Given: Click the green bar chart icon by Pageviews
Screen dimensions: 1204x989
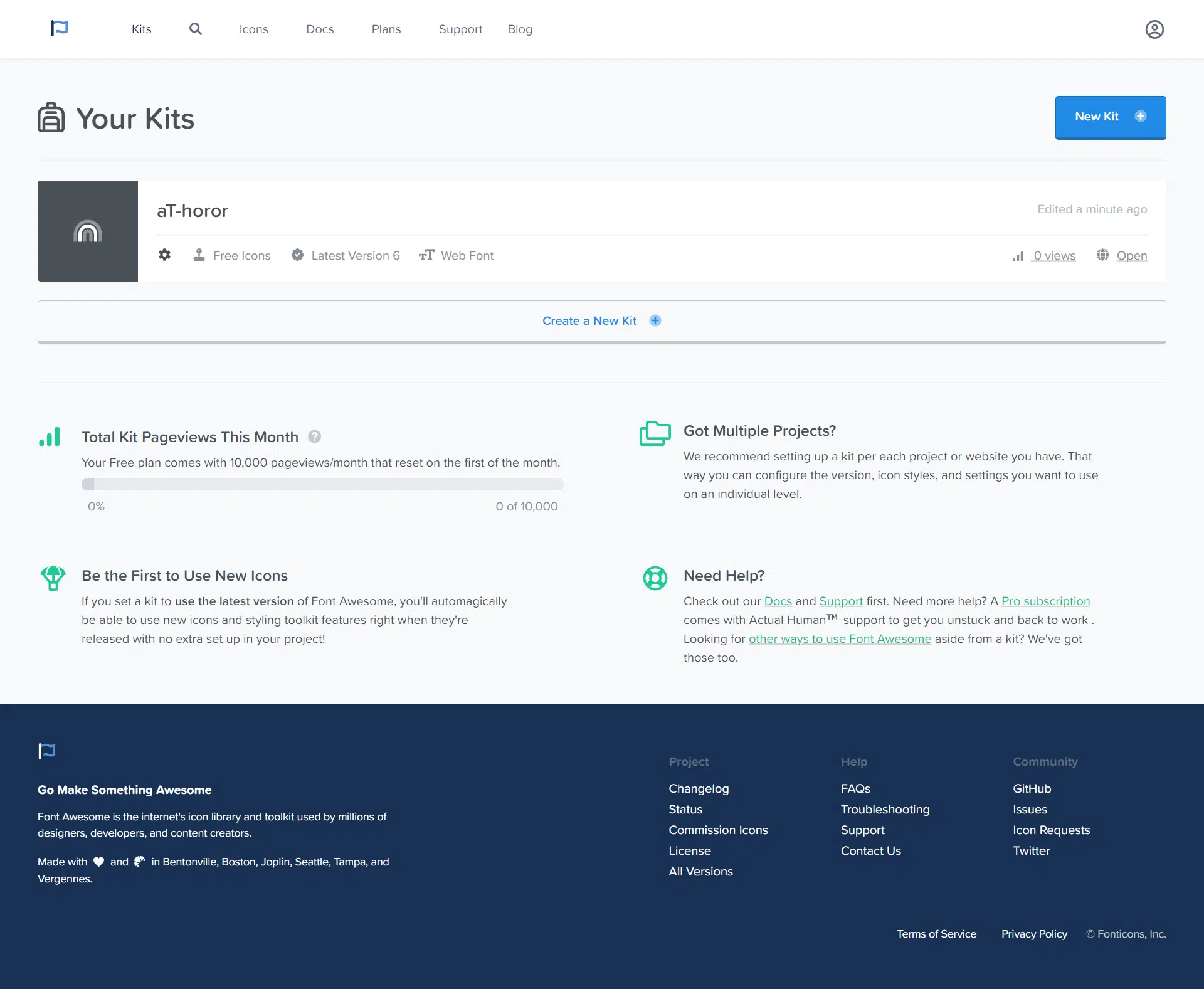Looking at the screenshot, I should (50, 436).
